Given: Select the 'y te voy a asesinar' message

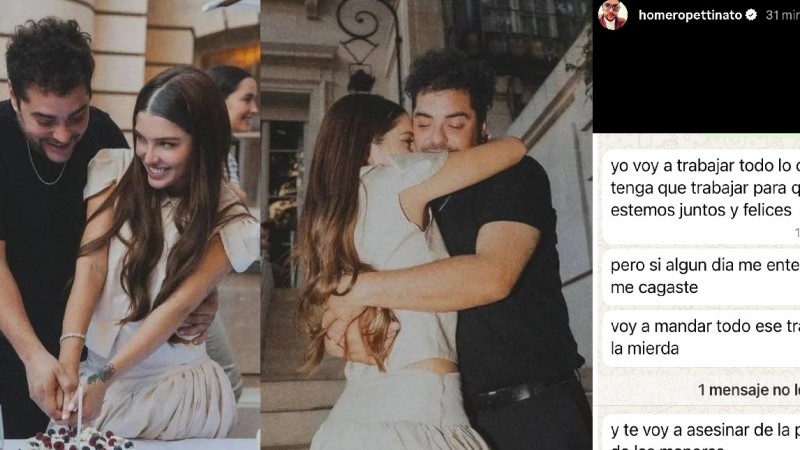Looking at the screenshot, I should coord(700,434).
